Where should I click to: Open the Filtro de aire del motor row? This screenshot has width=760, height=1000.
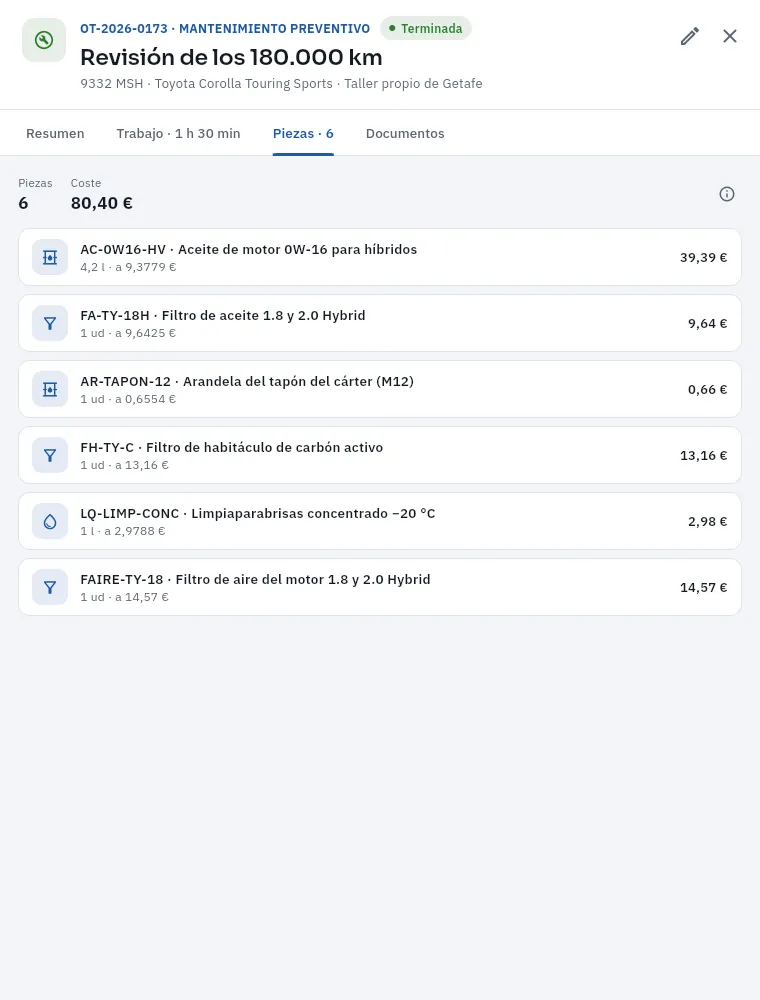click(x=380, y=587)
